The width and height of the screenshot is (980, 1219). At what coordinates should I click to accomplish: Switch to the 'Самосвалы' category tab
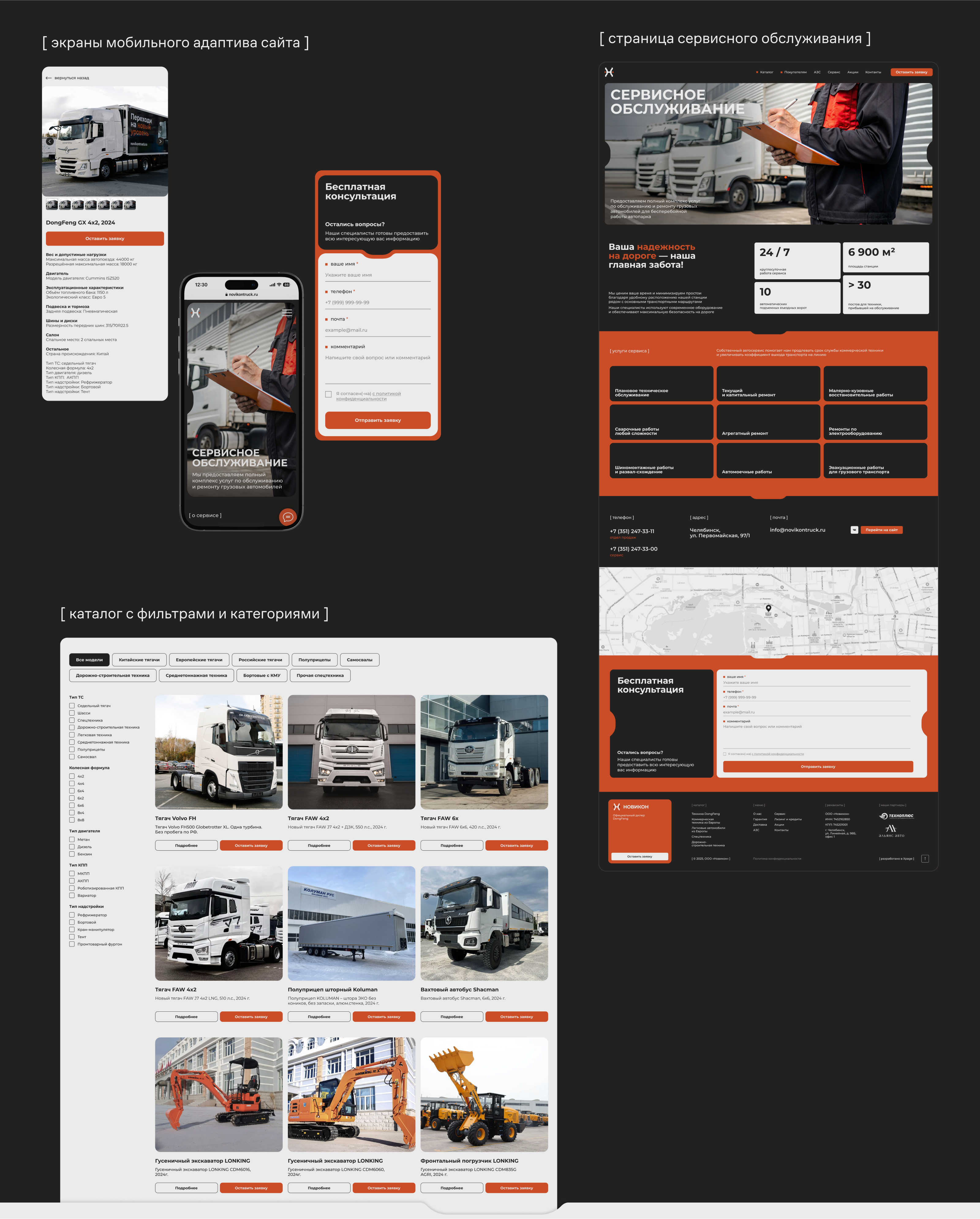tap(359, 659)
